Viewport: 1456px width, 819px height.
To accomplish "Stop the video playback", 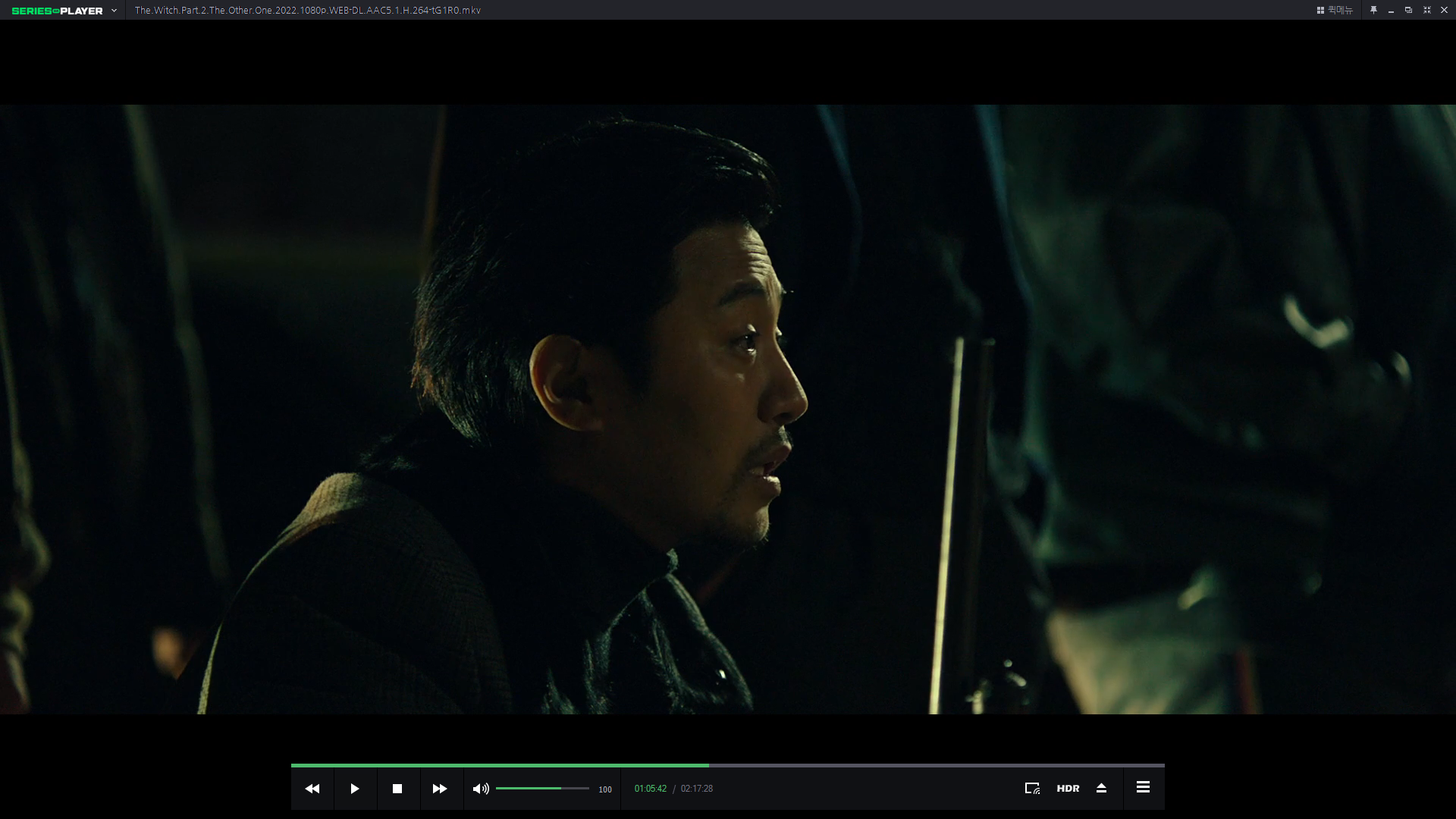I will click(397, 789).
